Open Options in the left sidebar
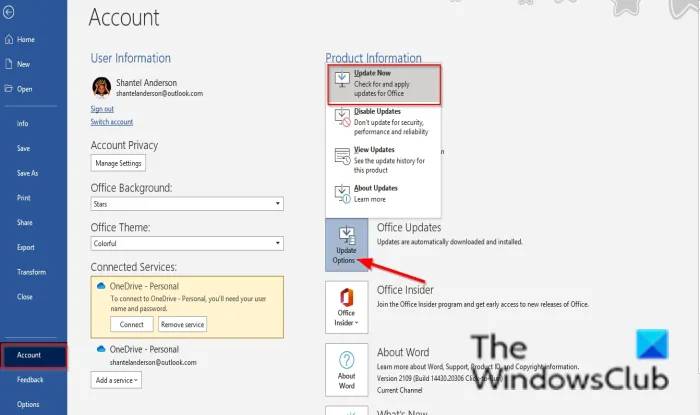 click(28, 404)
